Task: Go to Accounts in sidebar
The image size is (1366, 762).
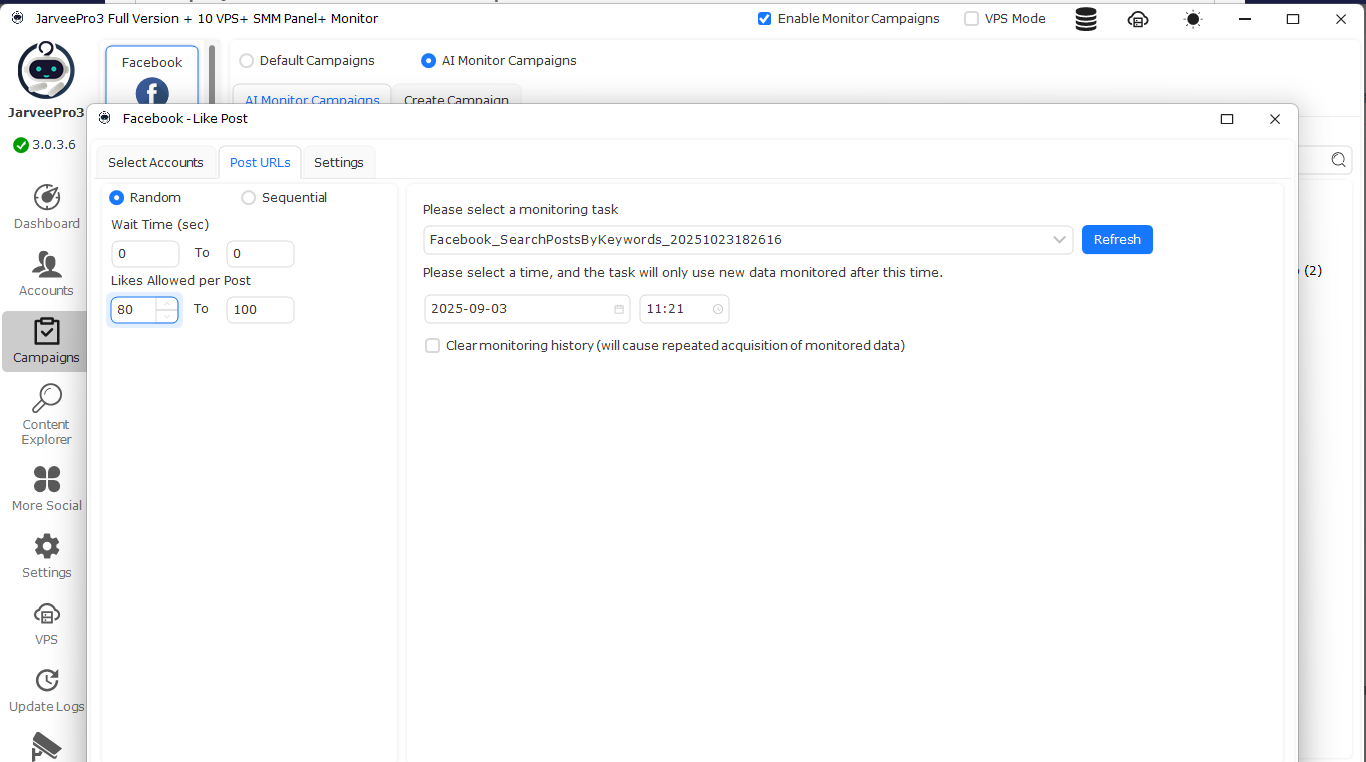Action: tap(46, 265)
